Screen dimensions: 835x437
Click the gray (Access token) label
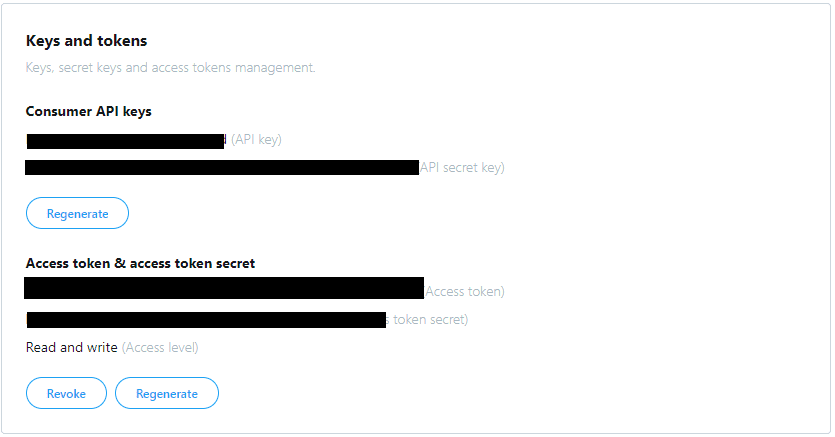(x=464, y=292)
